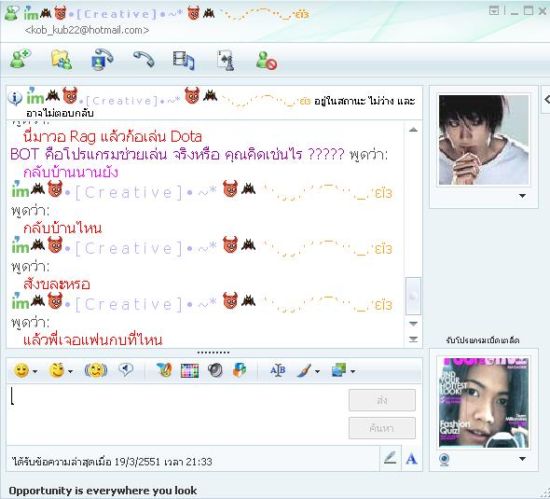Click the message mentioning Rag and Dota
The height and width of the screenshot is (499, 550).
(x=113, y=137)
